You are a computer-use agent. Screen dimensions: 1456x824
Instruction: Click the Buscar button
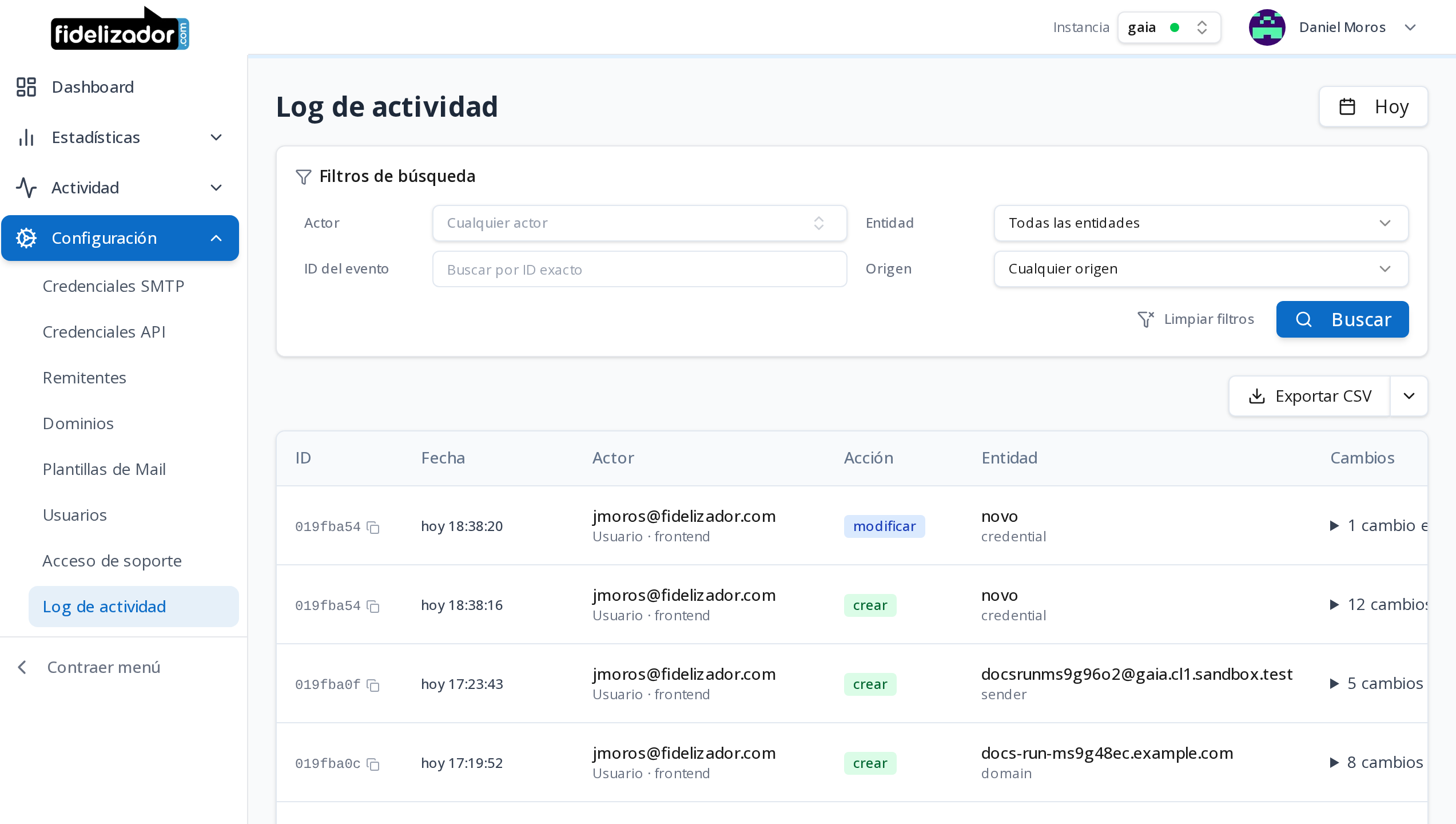pos(1342,319)
